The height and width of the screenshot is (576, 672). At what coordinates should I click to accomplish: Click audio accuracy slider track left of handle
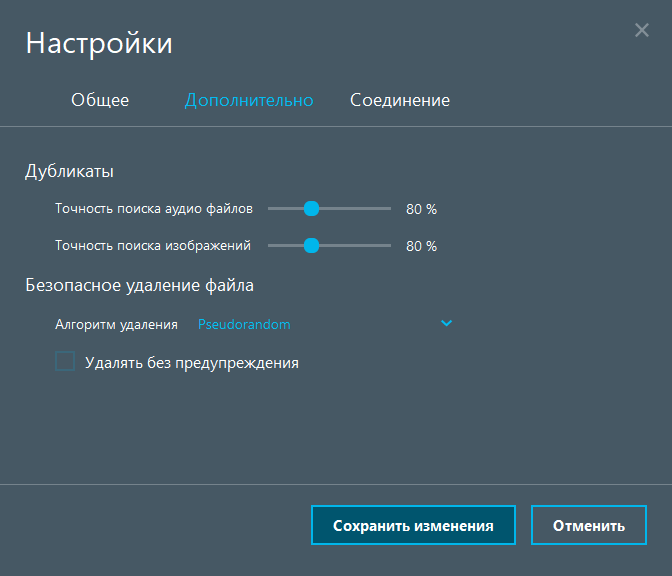click(284, 208)
